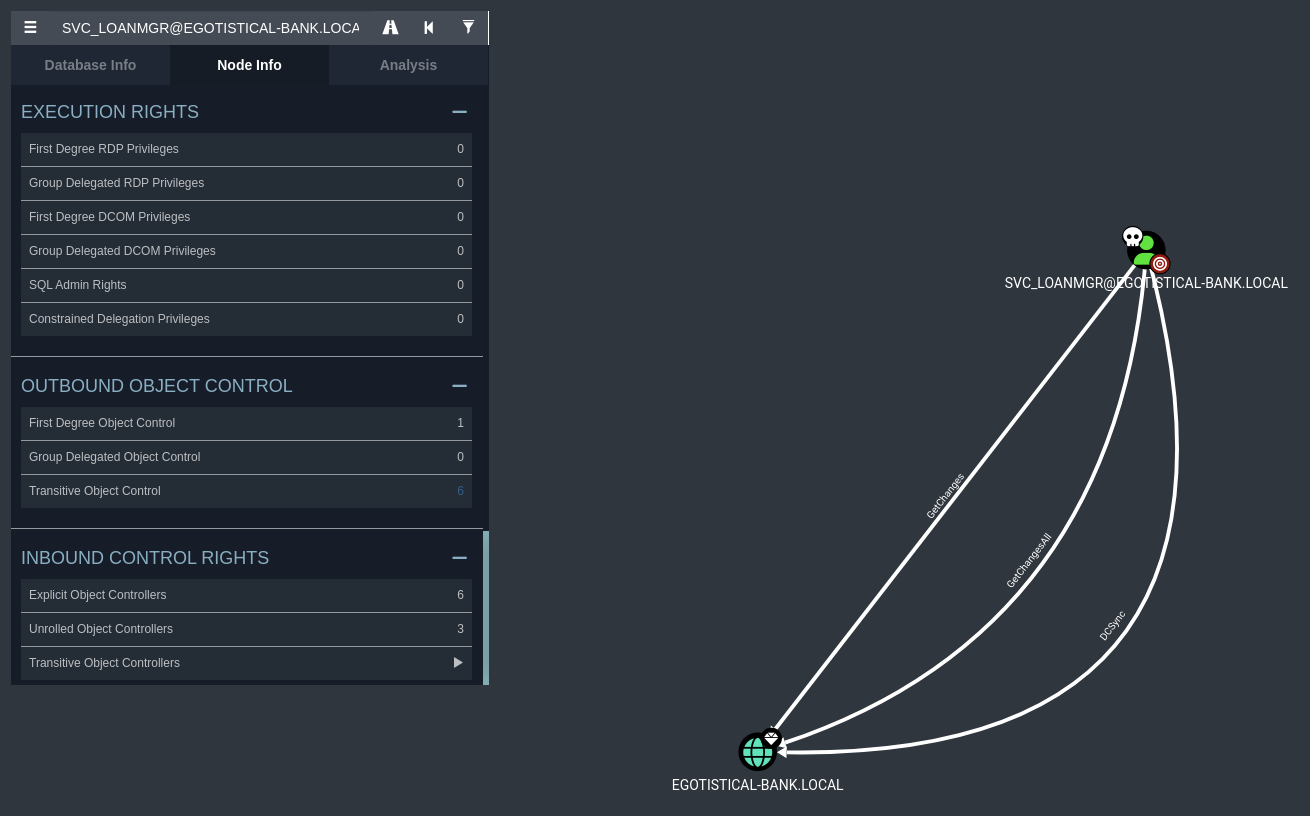Open the filter funnel icon
Screen dimensions: 1310x816
(x=468, y=28)
